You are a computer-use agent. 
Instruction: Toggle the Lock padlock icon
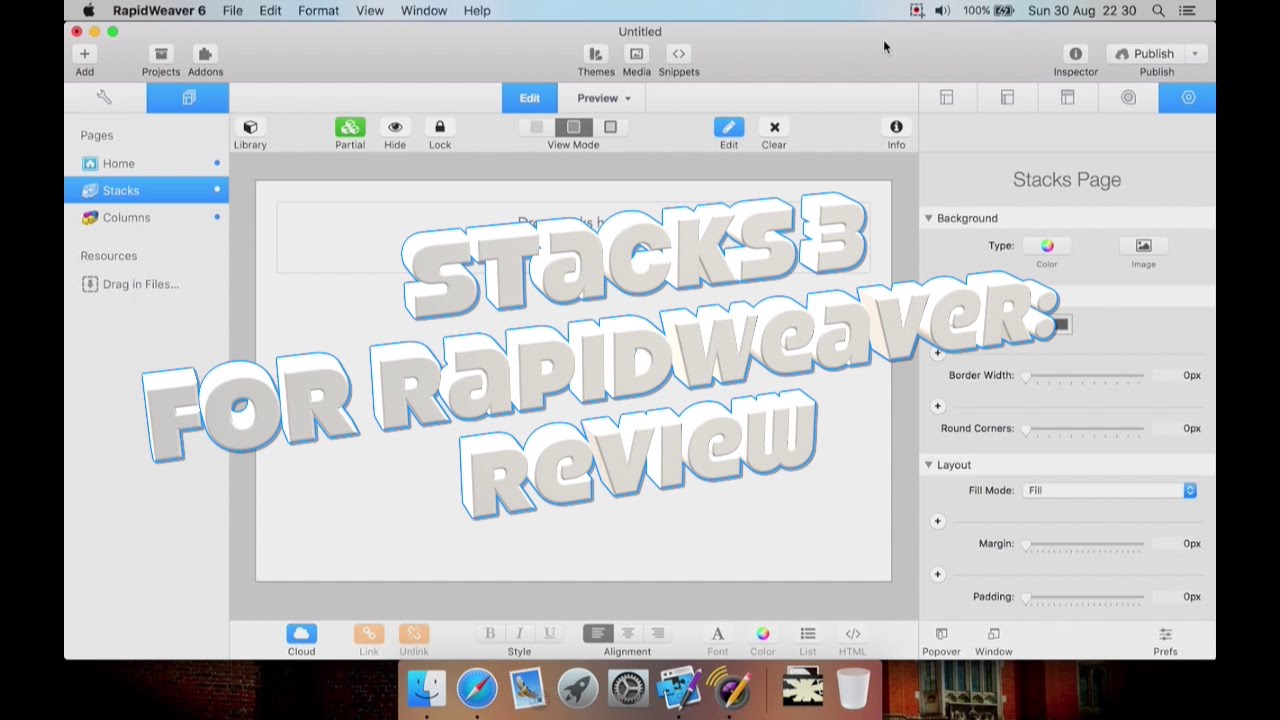(x=440, y=127)
